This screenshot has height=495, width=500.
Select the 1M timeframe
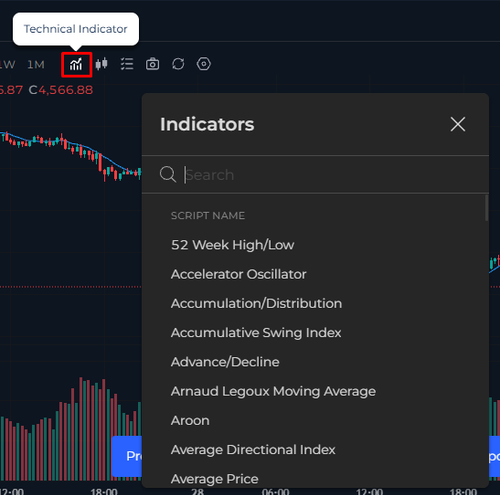36,64
